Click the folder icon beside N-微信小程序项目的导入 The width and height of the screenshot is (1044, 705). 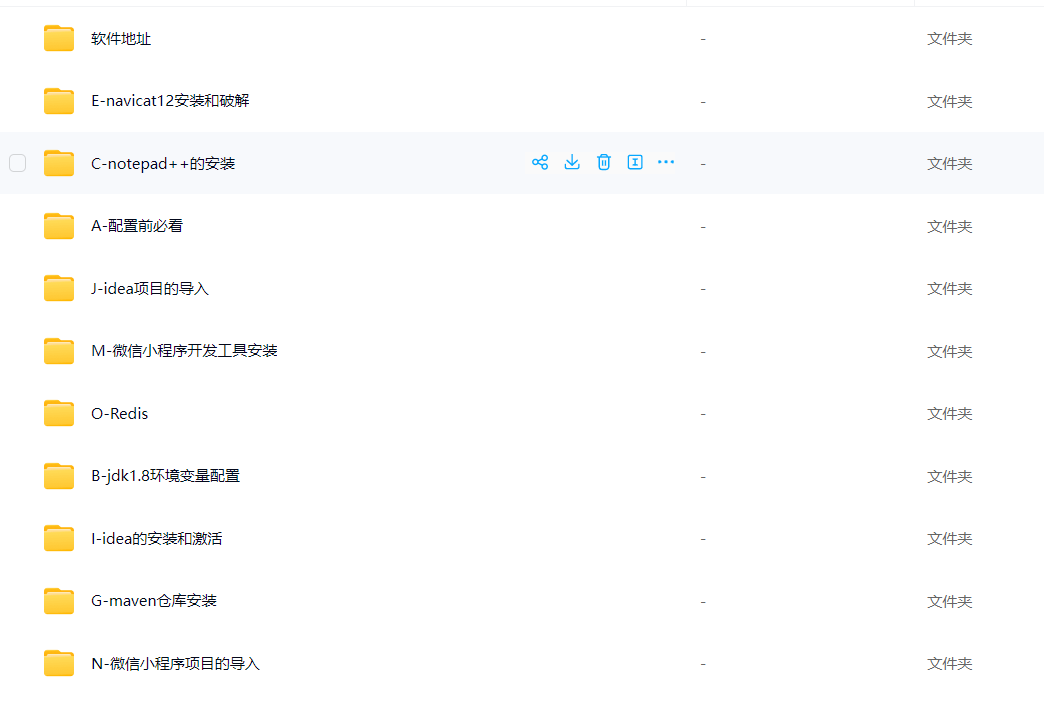58,663
